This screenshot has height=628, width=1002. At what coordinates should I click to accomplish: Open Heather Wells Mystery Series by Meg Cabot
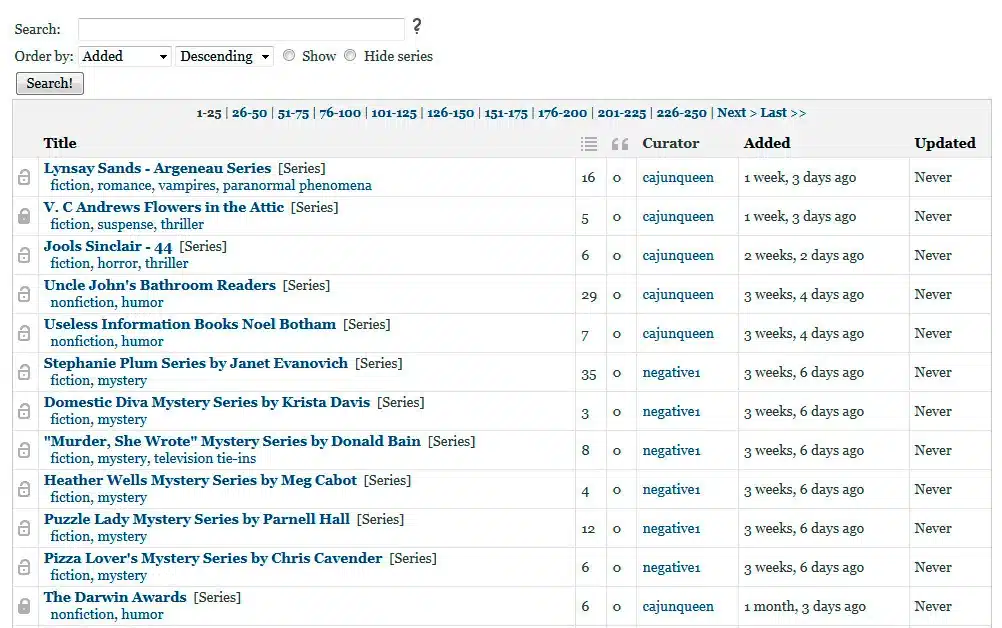point(200,480)
